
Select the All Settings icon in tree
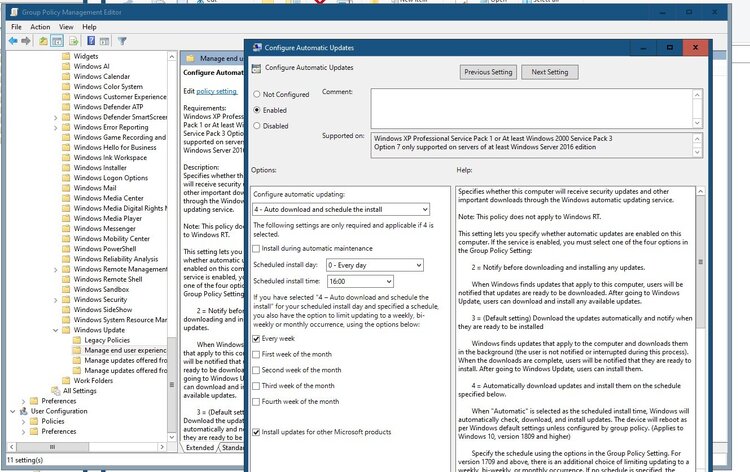click(55, 391)
